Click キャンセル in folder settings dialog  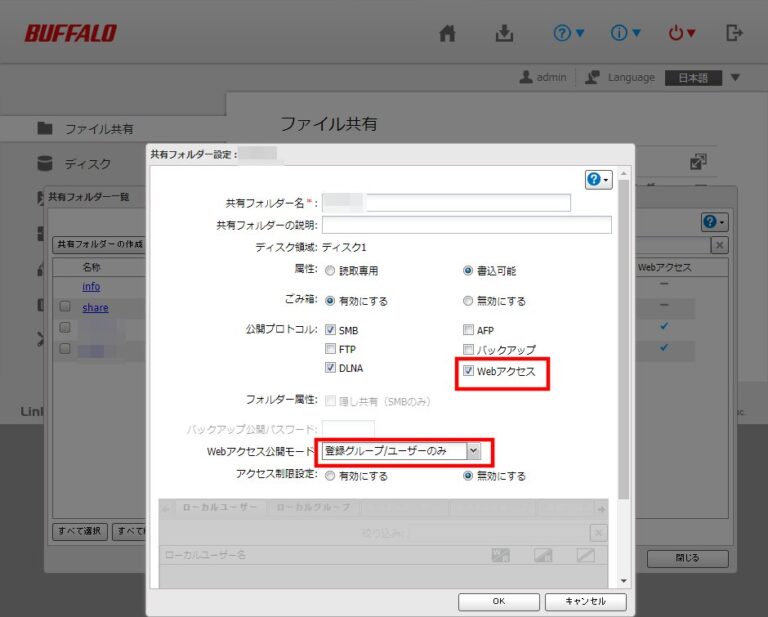point(585,601)
